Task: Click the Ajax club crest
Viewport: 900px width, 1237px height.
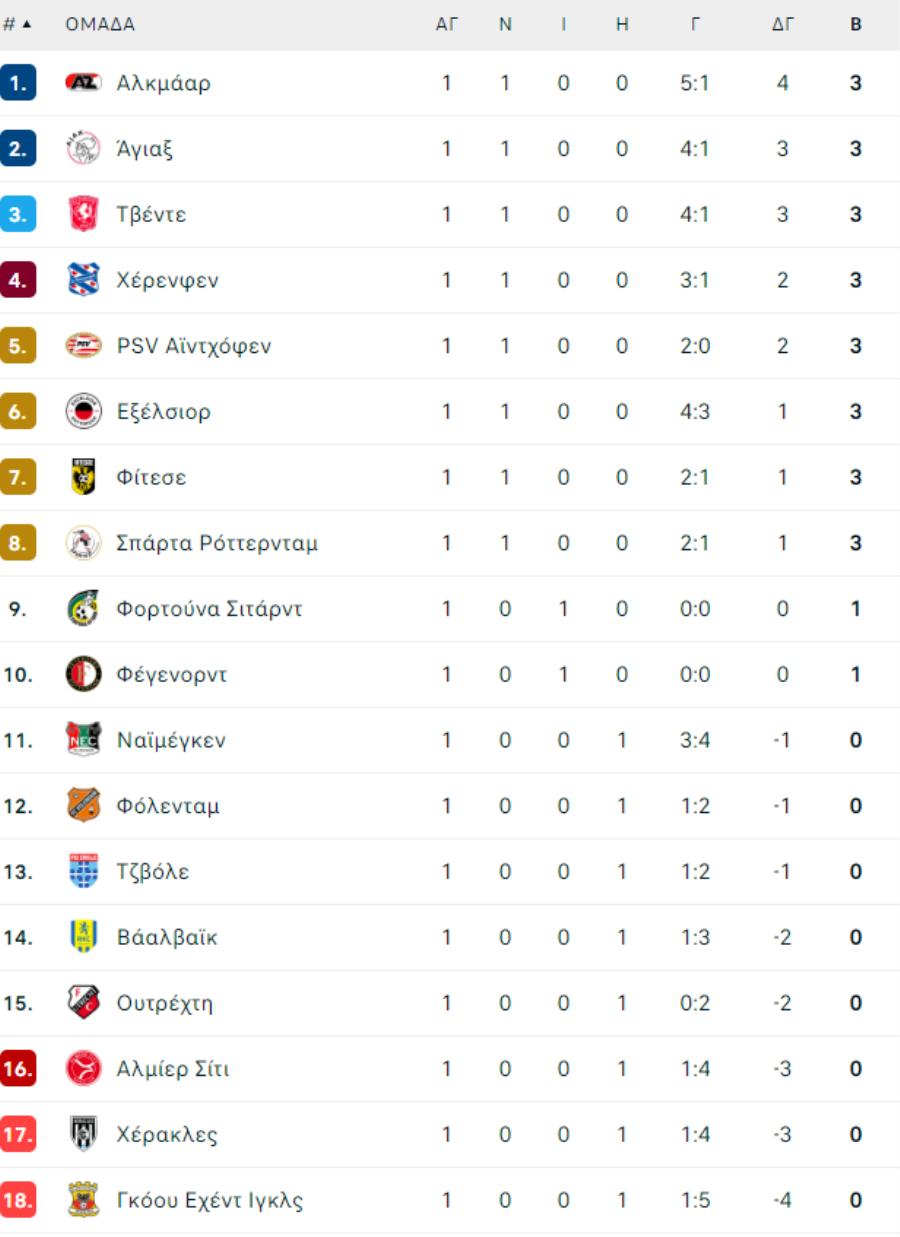Action: pos(83,149)
